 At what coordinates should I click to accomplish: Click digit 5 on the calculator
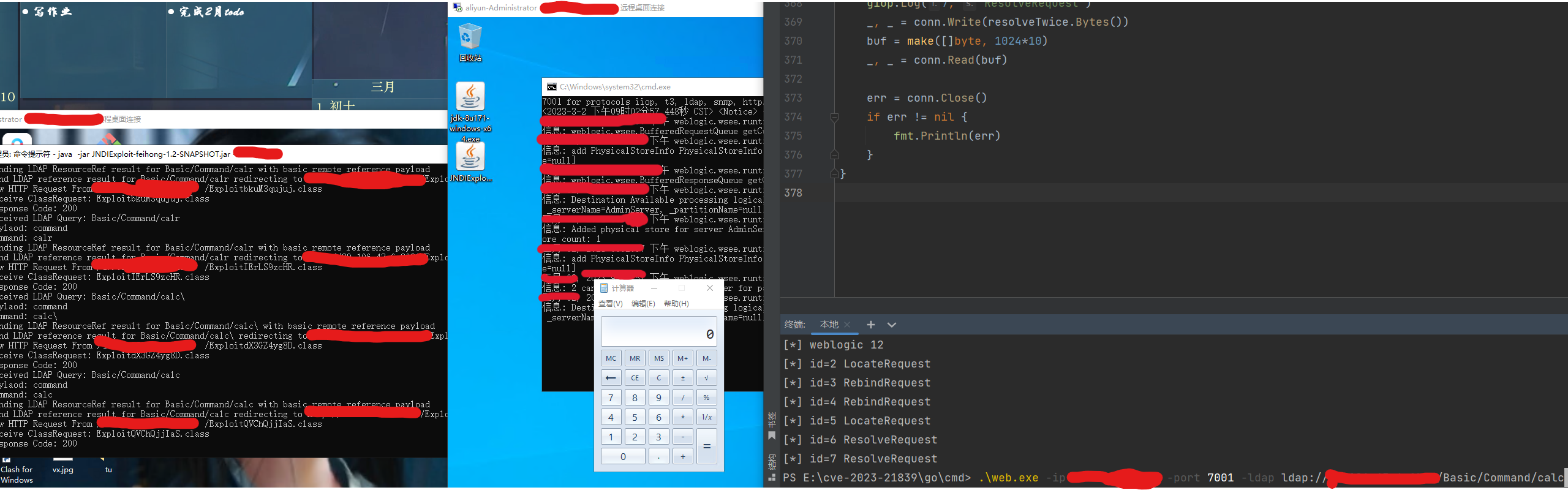[x=635, y=417]
